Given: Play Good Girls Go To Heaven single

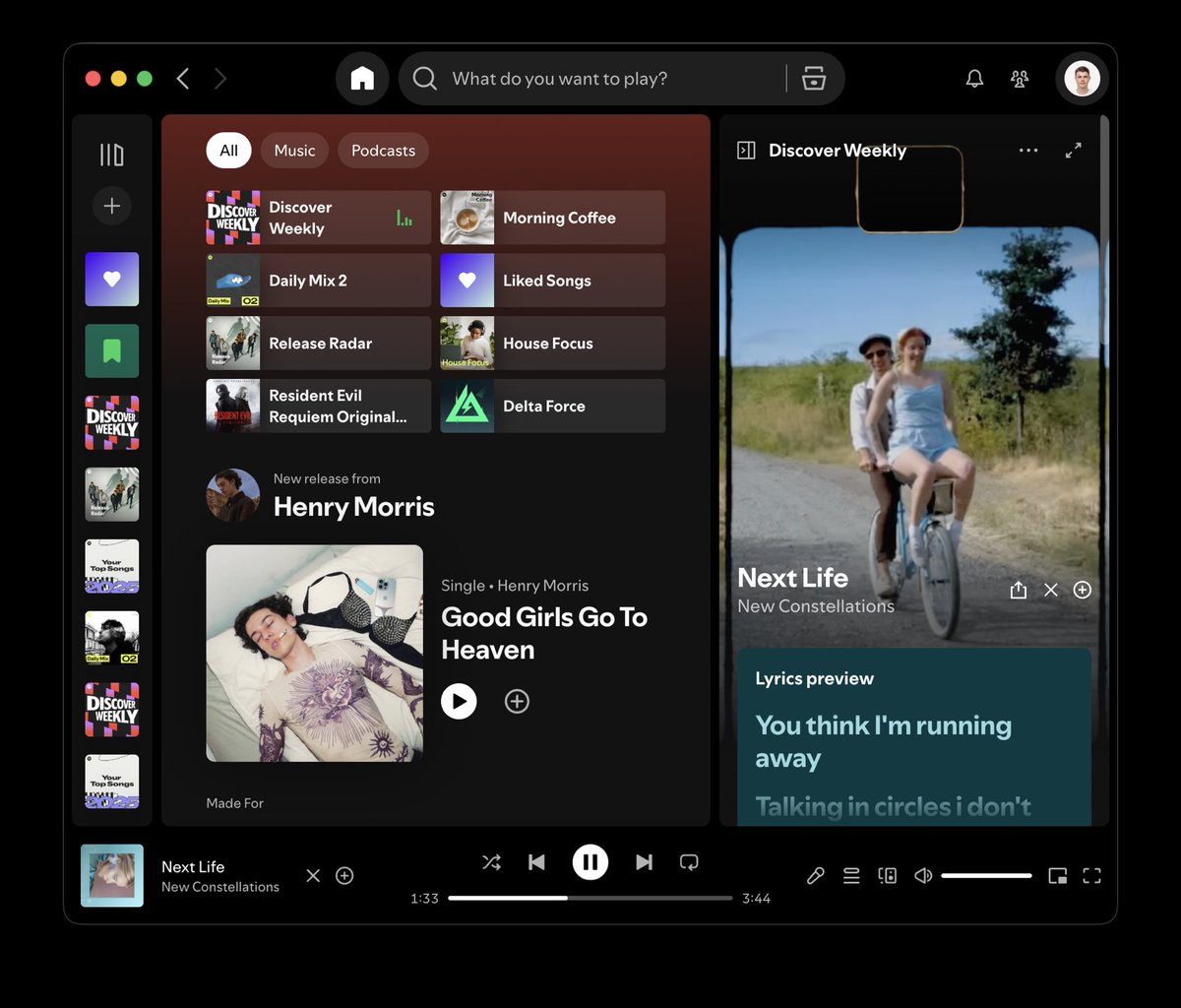Looking at the screenshot, I should pyautogui.click(x=459, y=701).
